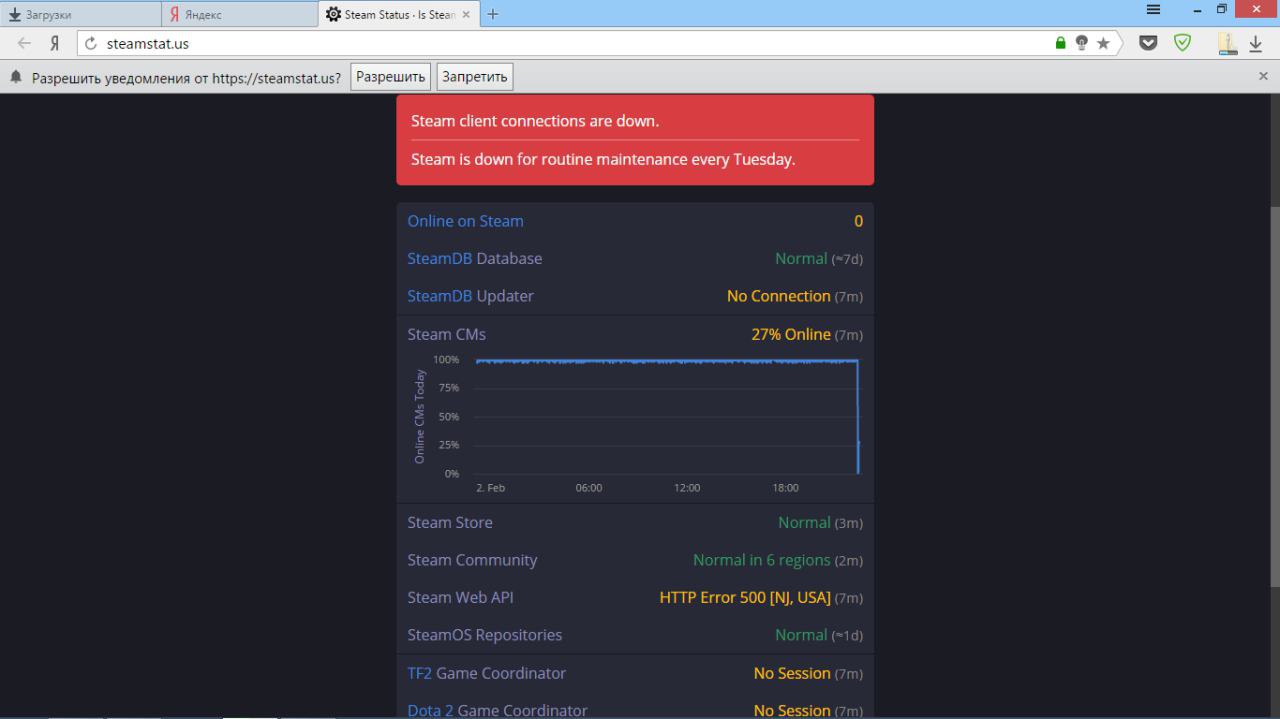Click the Steam Community label
This screenshot has height=719, width=1280.
click(x=472, y=560)
